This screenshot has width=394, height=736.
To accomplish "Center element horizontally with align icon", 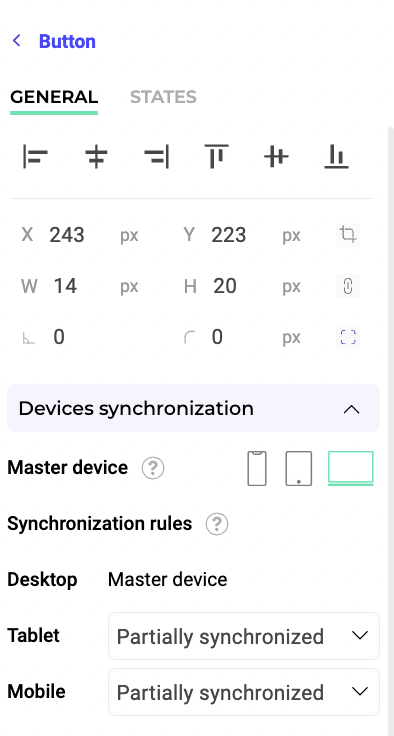I will pos(96,157).
